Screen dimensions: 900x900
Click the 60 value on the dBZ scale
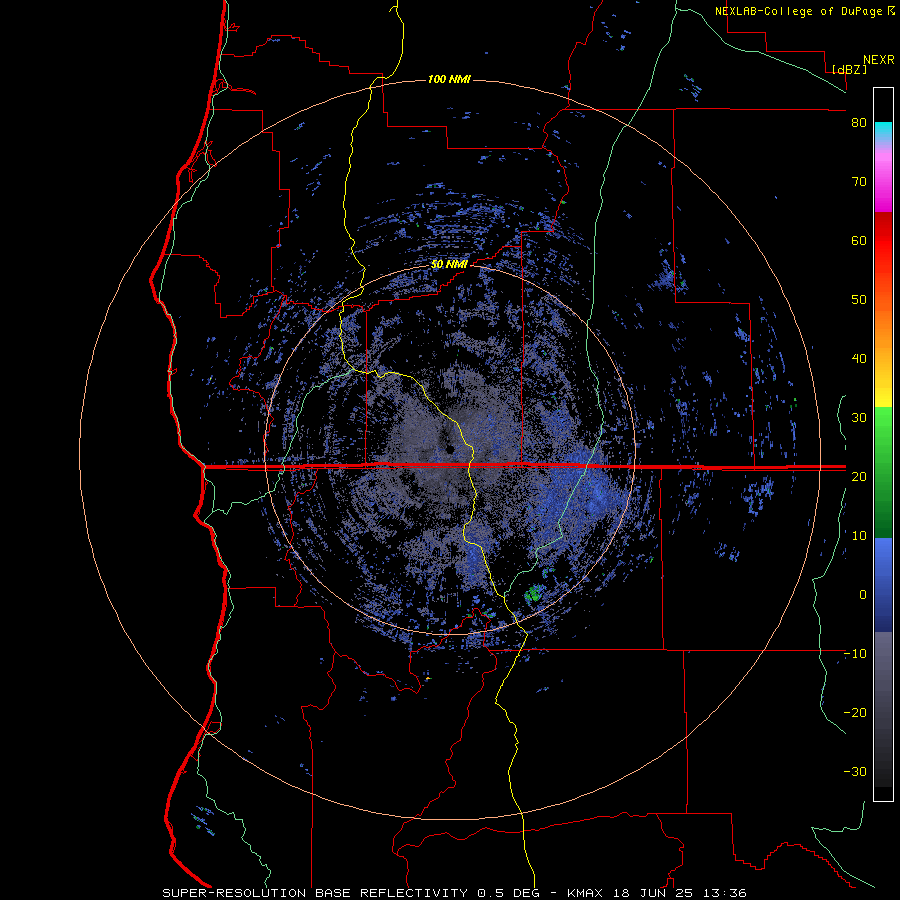pyautogui.click(x=859, y=240)
